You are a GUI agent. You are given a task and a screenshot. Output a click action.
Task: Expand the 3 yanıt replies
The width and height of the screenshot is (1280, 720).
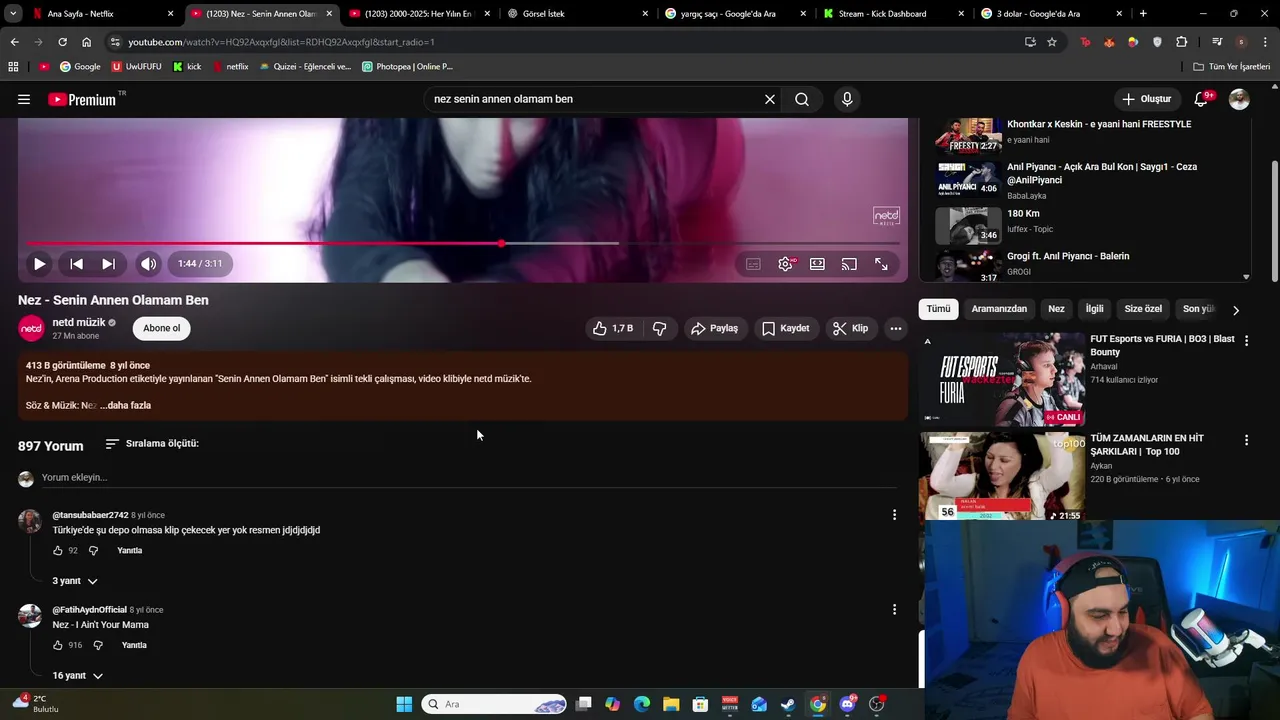point(75,581)
